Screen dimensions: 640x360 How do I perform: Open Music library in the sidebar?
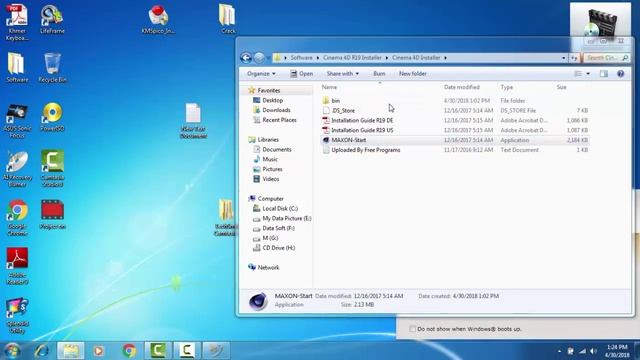point(270,159)
